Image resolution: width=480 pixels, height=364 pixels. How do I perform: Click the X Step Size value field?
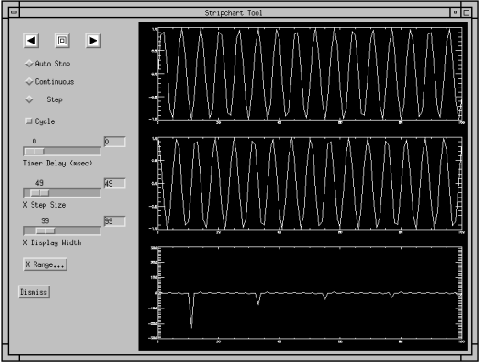pyautogui.click(x=115, y=183)
